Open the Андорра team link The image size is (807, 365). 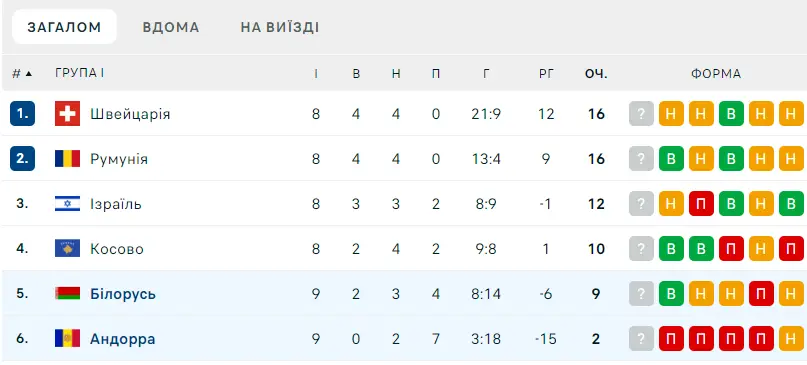122,339
